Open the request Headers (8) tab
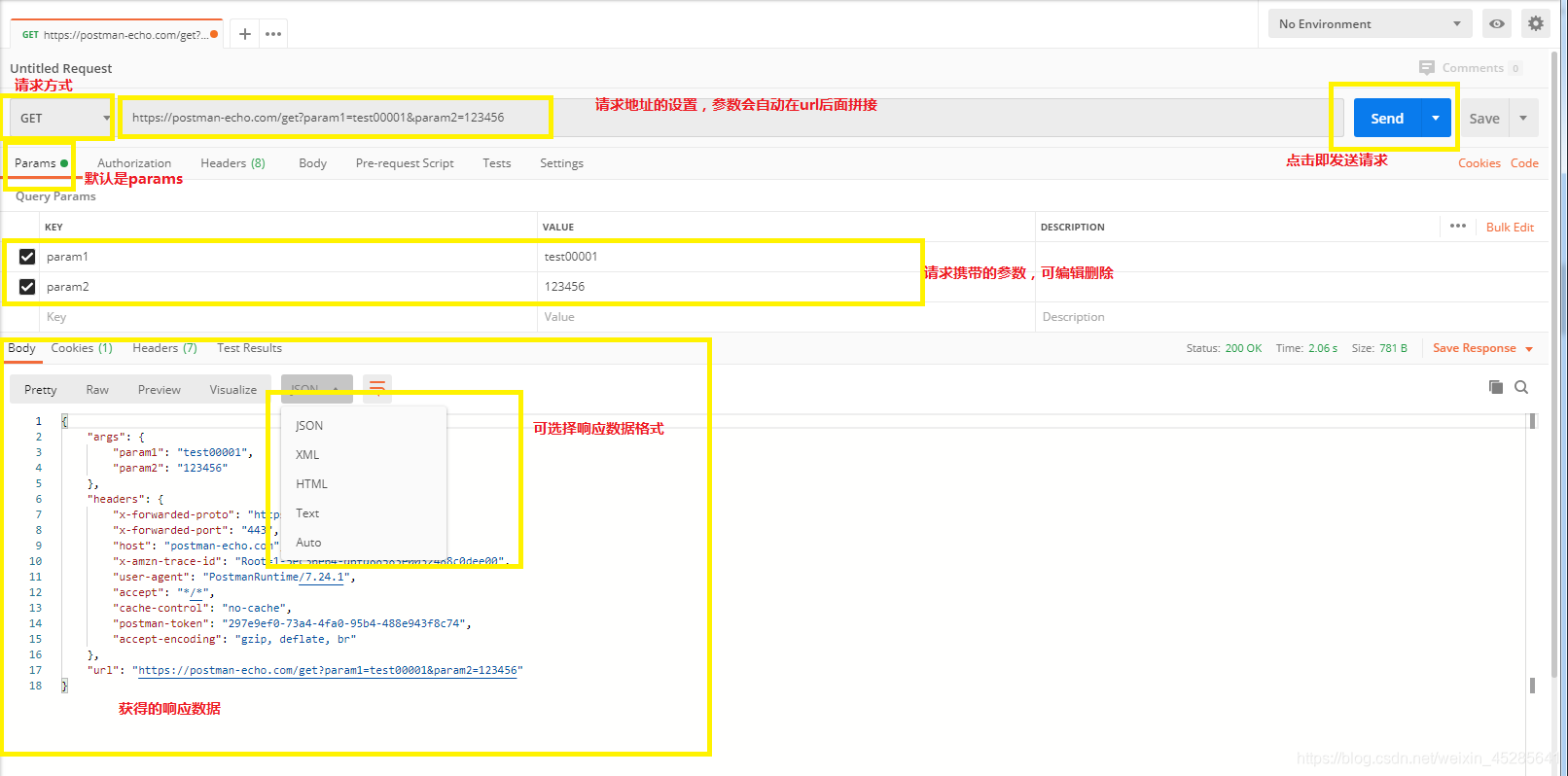Viewport: 1568px width, 776px height. point(232,163)
